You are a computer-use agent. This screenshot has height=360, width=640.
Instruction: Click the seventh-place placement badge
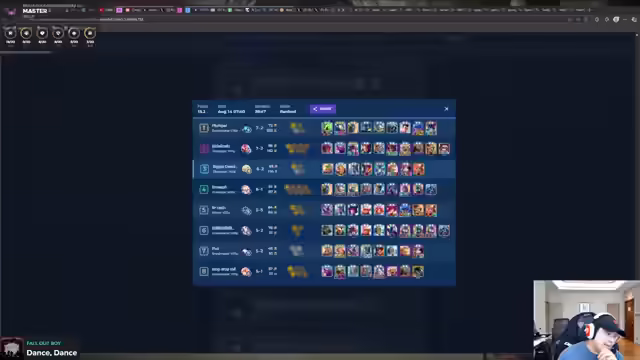[x=204, y=251]
